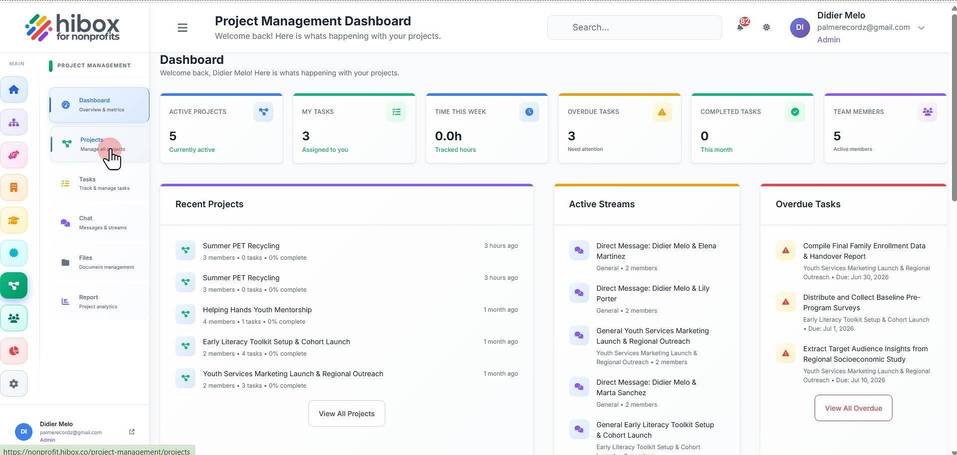The image size is (957, 455).
Task: Open settings gear in top header
Action: tap(767, 27)
